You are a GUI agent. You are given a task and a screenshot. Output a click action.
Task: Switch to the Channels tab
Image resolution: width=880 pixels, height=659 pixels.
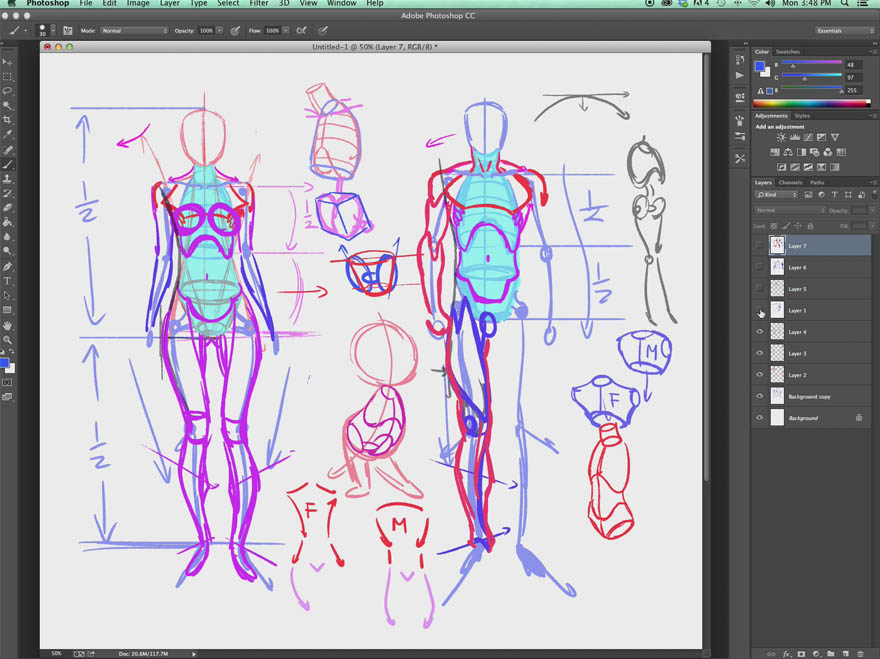[790, 182]
